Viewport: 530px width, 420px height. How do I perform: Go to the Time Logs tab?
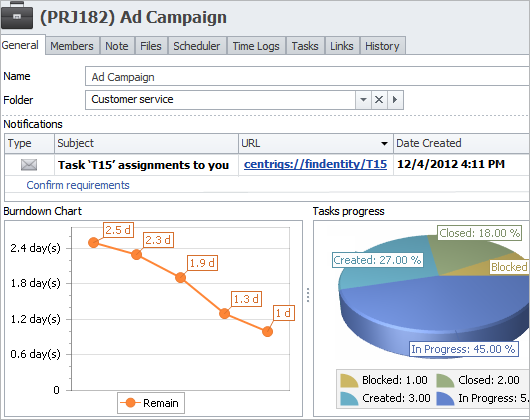[x=256, y=46]
